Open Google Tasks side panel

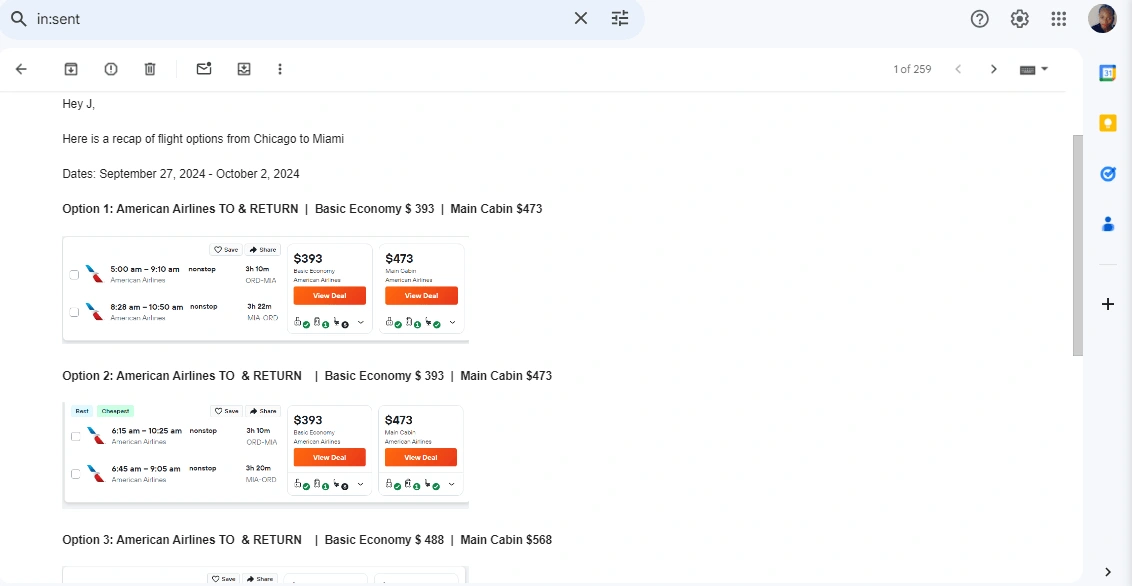click(x=1107, y=174)
